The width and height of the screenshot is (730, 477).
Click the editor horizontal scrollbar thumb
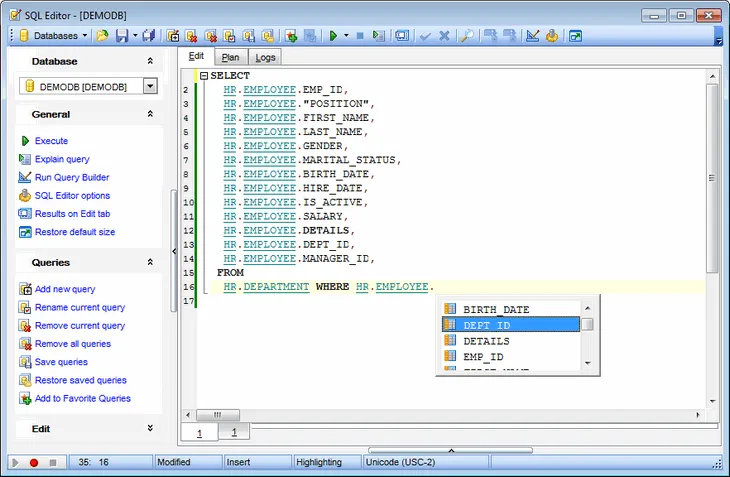pos(218,415)
